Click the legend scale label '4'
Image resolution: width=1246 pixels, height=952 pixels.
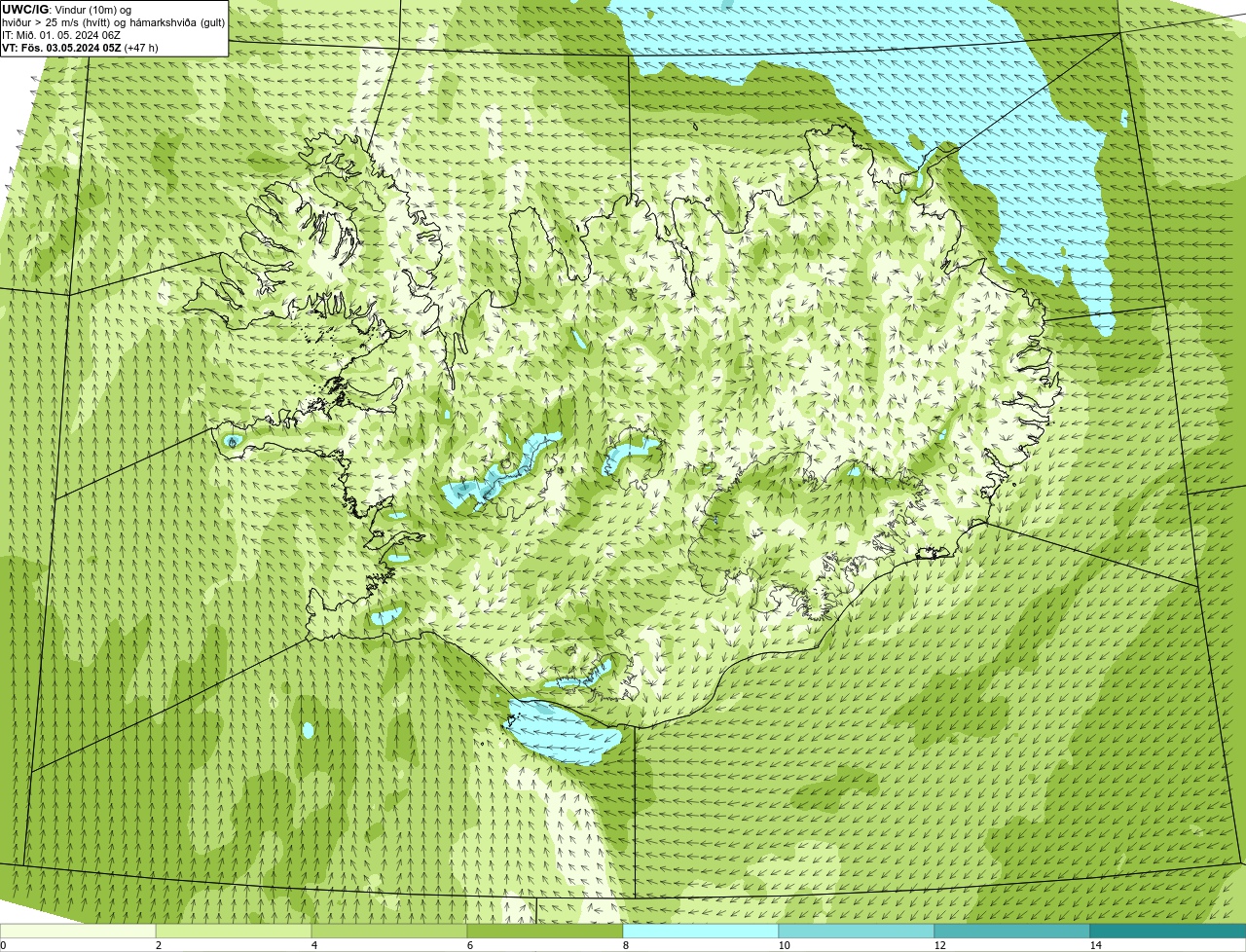click(x=313, y=945)
